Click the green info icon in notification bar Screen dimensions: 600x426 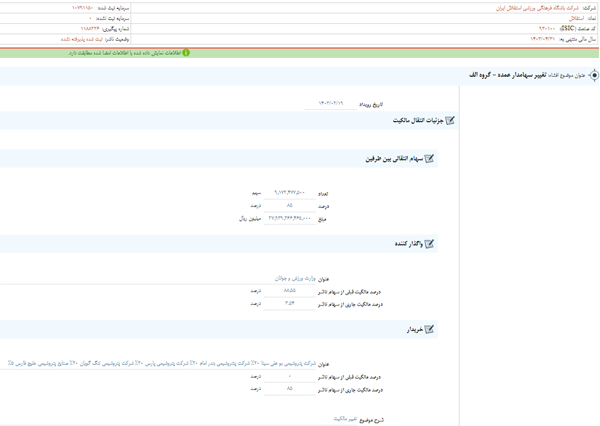(186, 53)
